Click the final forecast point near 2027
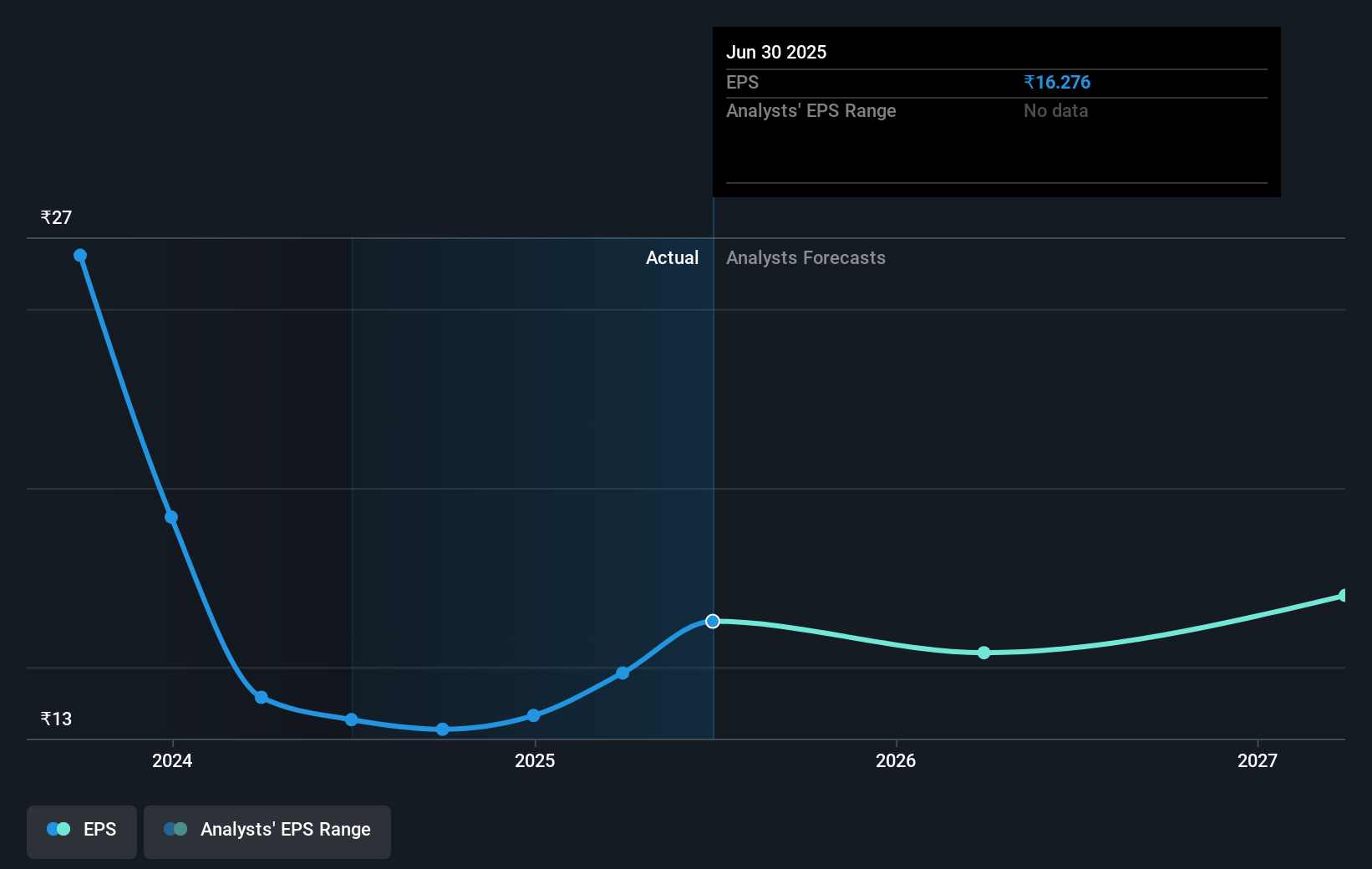The image size is (1372, 869). coord(1344,596)
